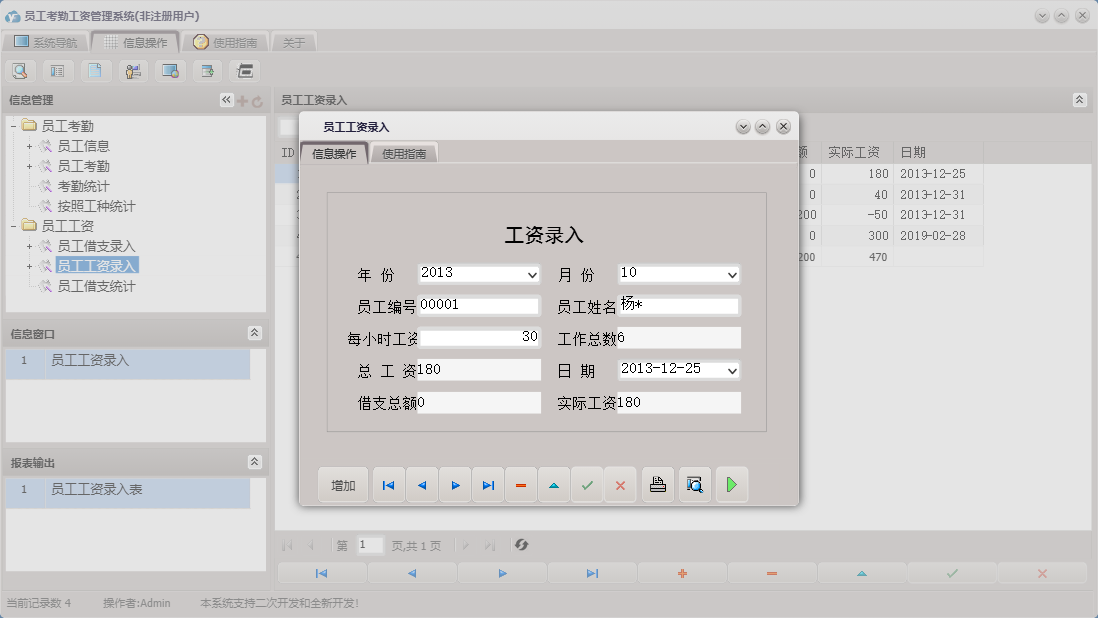Open the 日期 date dropdown in the dialog

[735, 370]
